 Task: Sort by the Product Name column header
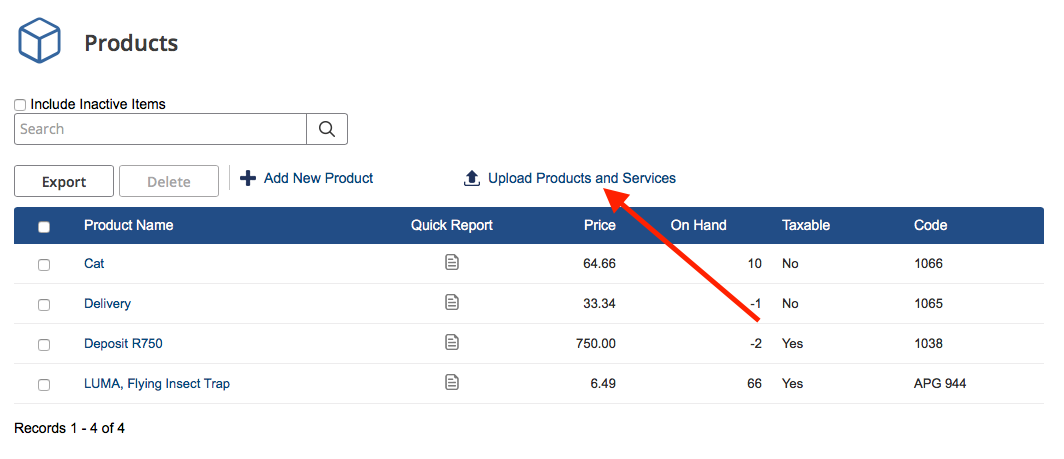[128, 225]
